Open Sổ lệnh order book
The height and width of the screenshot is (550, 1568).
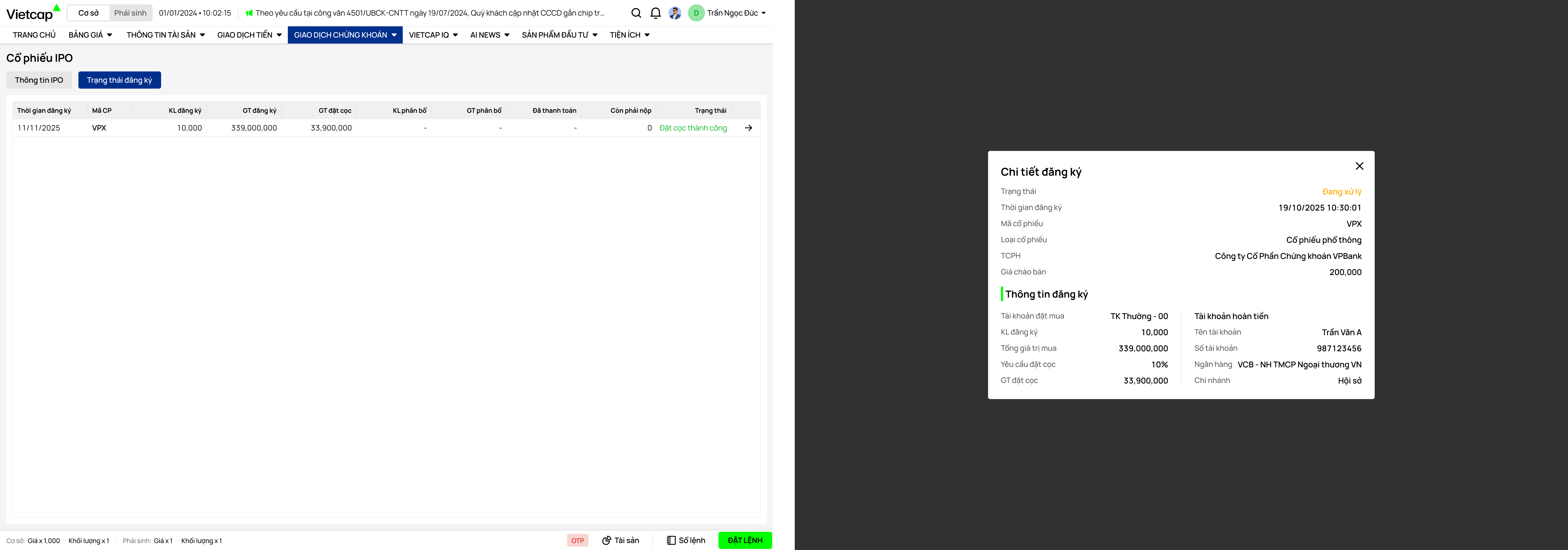(x=686, y=540)
